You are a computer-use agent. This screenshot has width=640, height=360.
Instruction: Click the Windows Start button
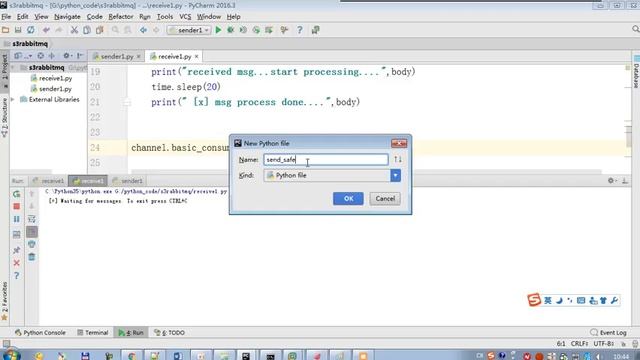tap(11, 355)
